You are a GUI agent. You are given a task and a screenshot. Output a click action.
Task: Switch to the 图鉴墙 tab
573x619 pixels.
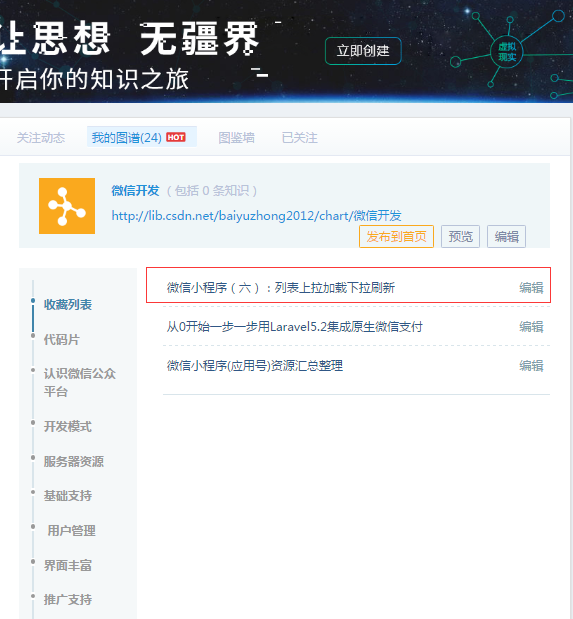236,138
